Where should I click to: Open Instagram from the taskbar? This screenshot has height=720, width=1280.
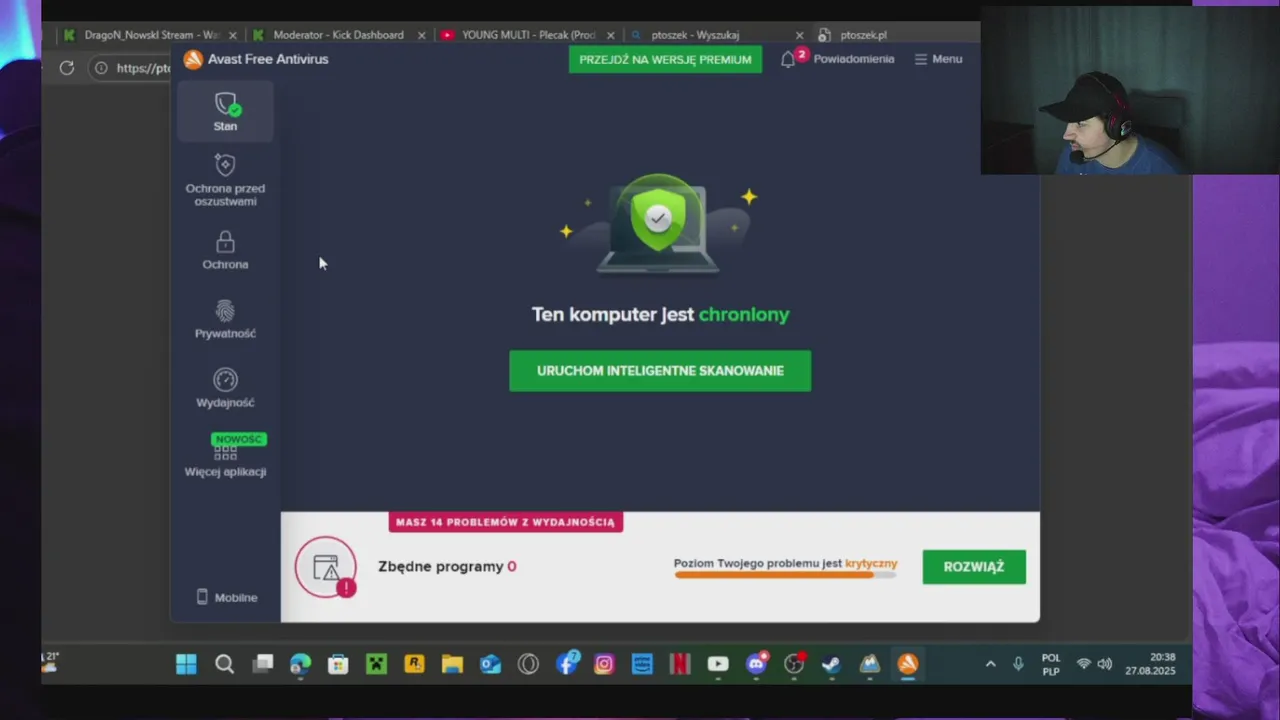point(604,664)
